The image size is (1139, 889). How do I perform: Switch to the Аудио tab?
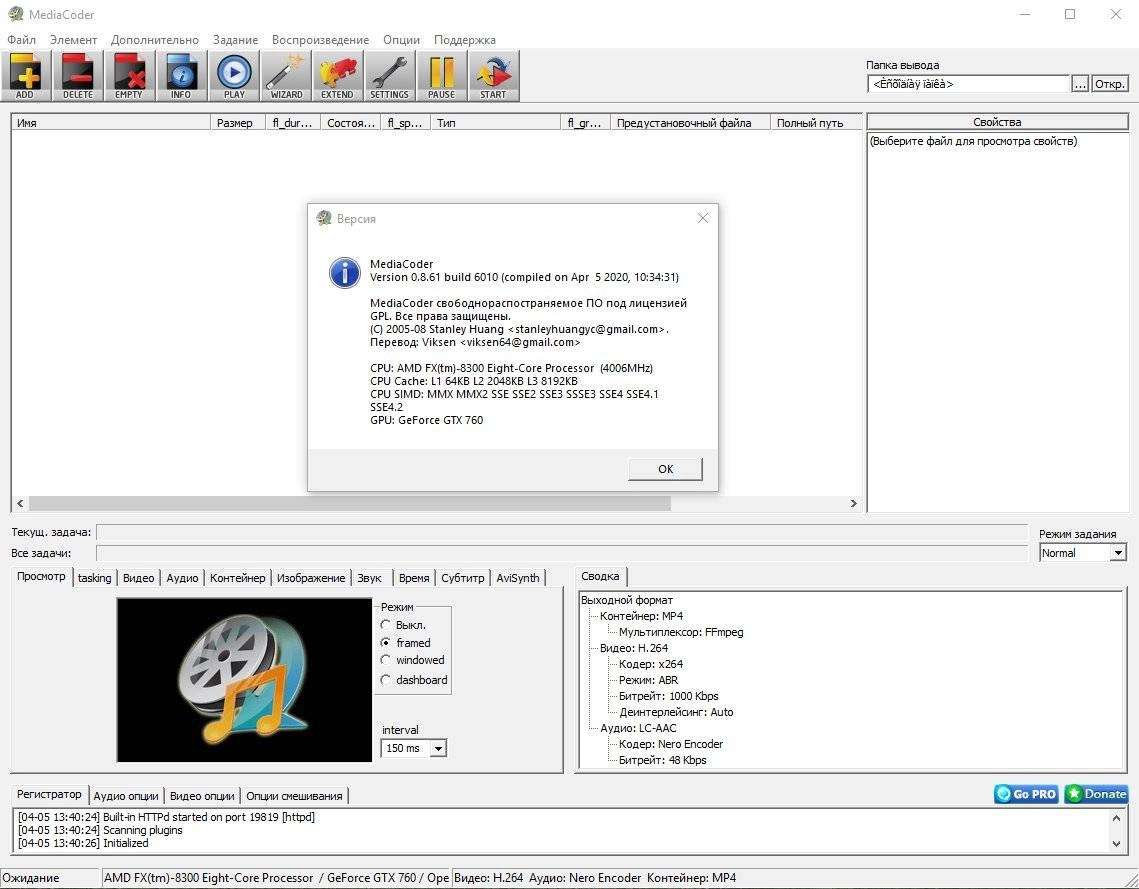(182, 578)
